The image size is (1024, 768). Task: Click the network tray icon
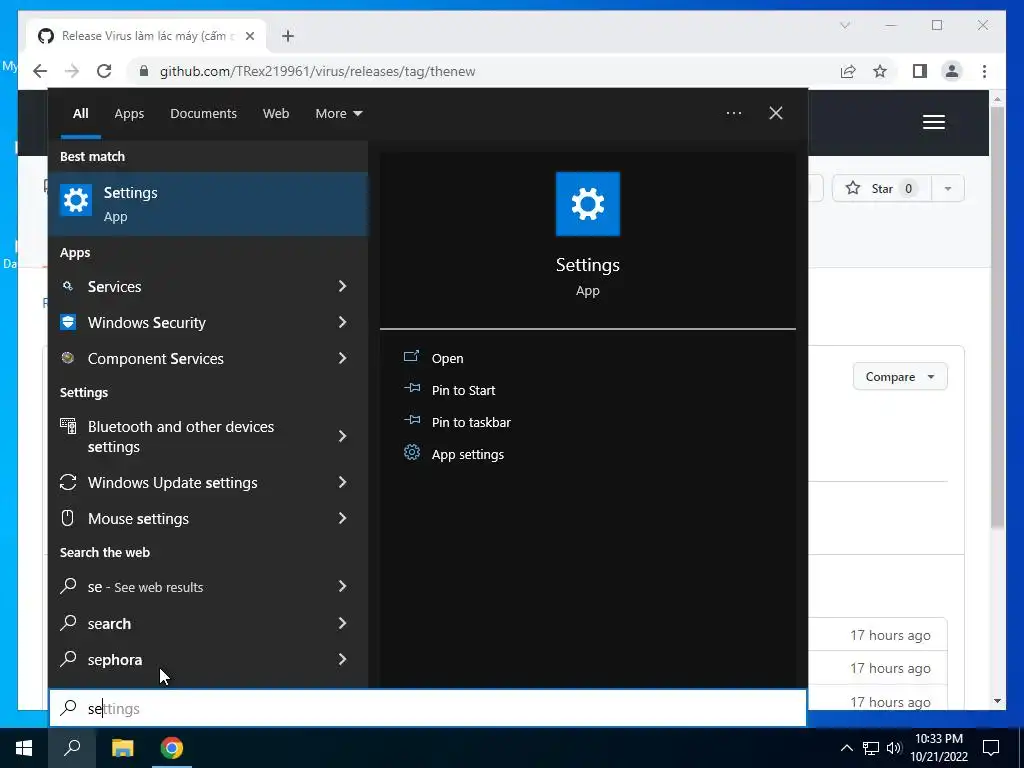[x=871, y=748]
